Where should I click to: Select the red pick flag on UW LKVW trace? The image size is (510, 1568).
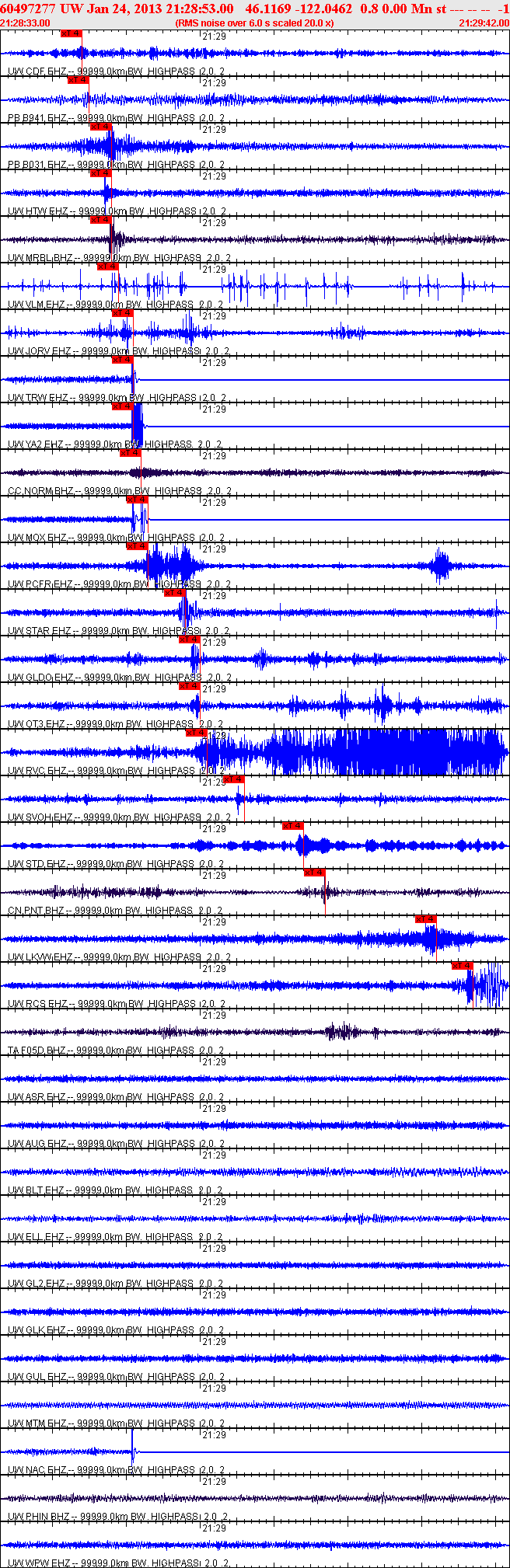425,919
